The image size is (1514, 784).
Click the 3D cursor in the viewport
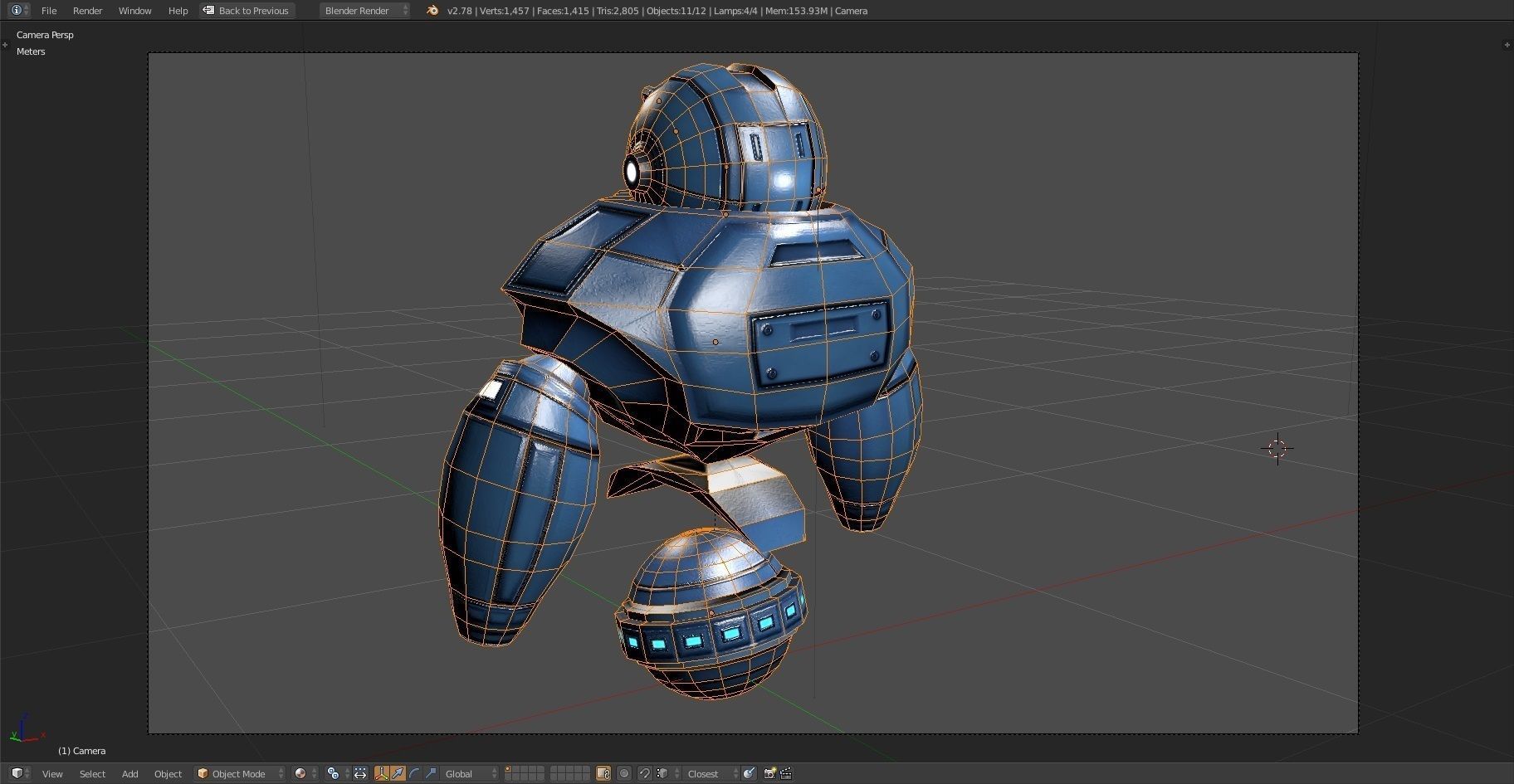(x=1277, y=449)
